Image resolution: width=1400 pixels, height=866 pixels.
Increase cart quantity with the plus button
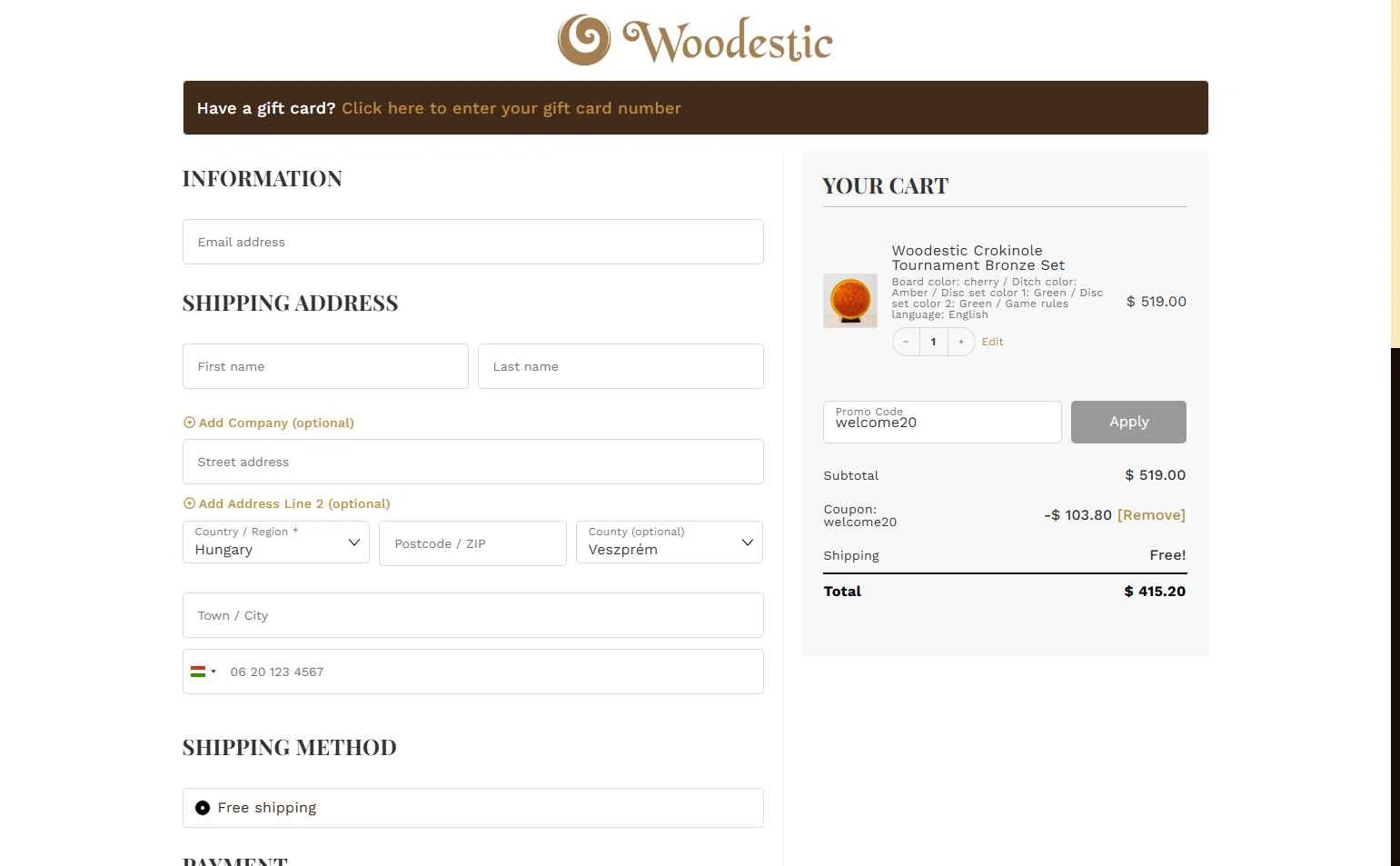point(961,342)
